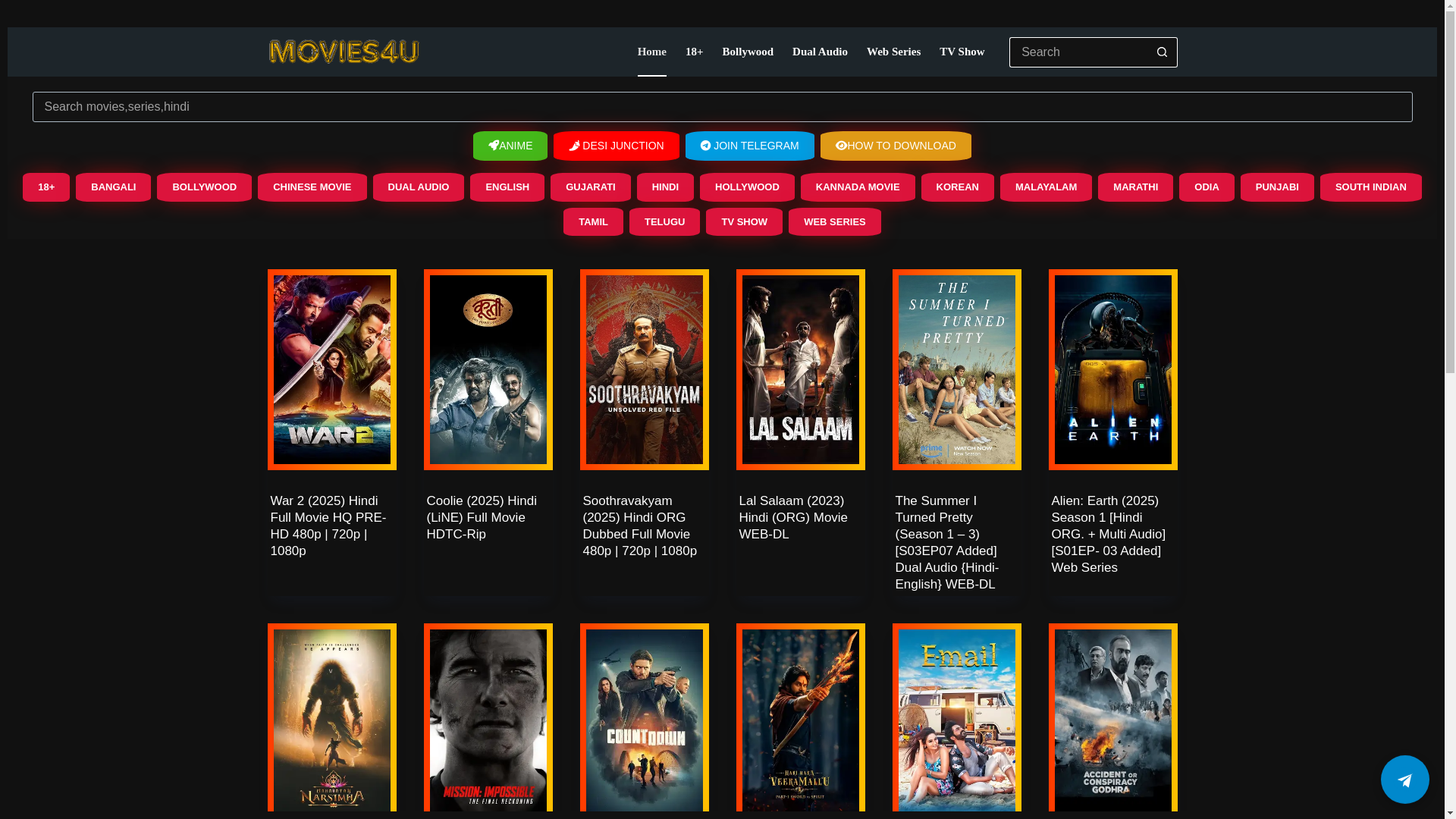The width and height of the screenshot is (1456, 819).
Task: Select the 18+ category tag
Action: (46, 187)
